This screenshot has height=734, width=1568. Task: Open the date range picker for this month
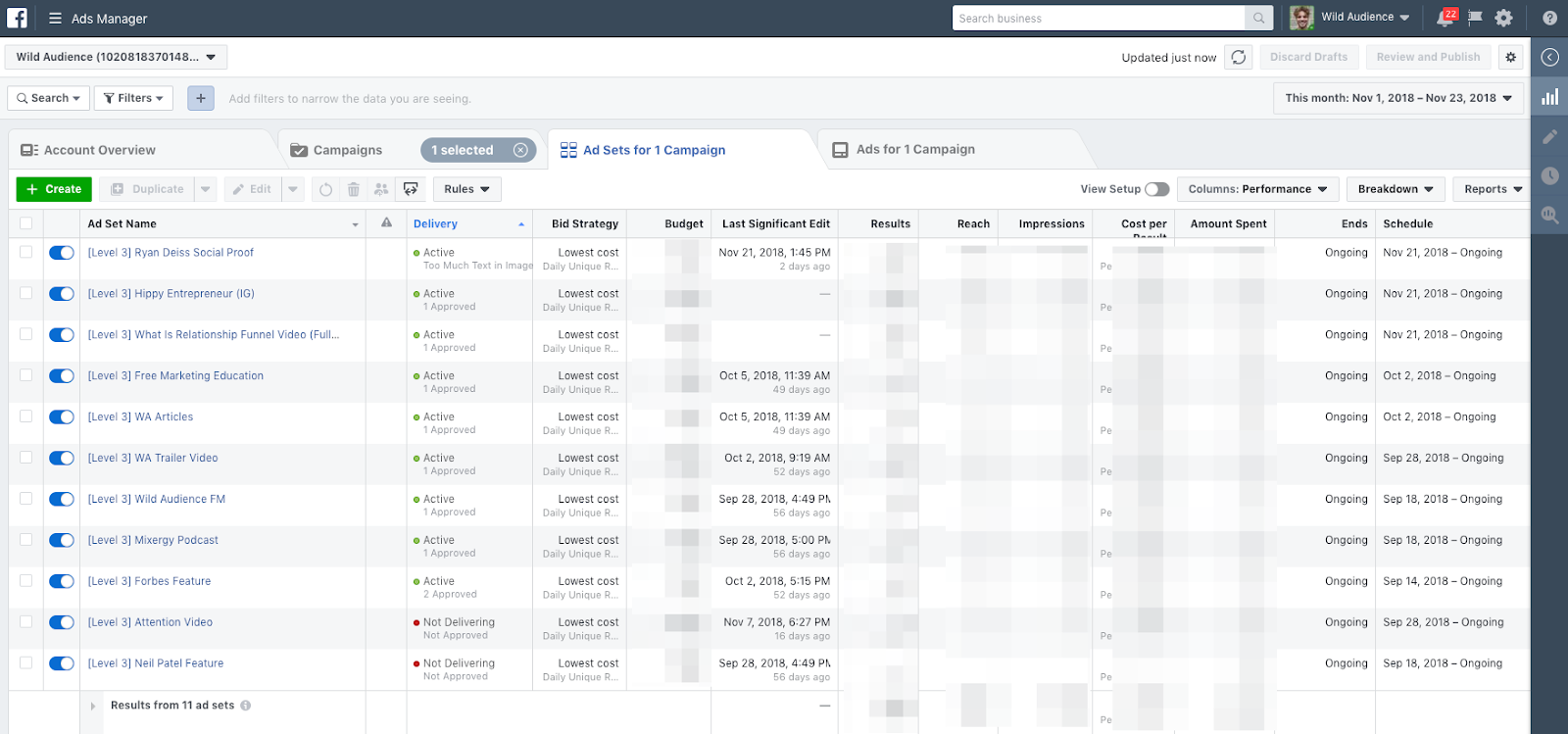tap(1398, 98)
